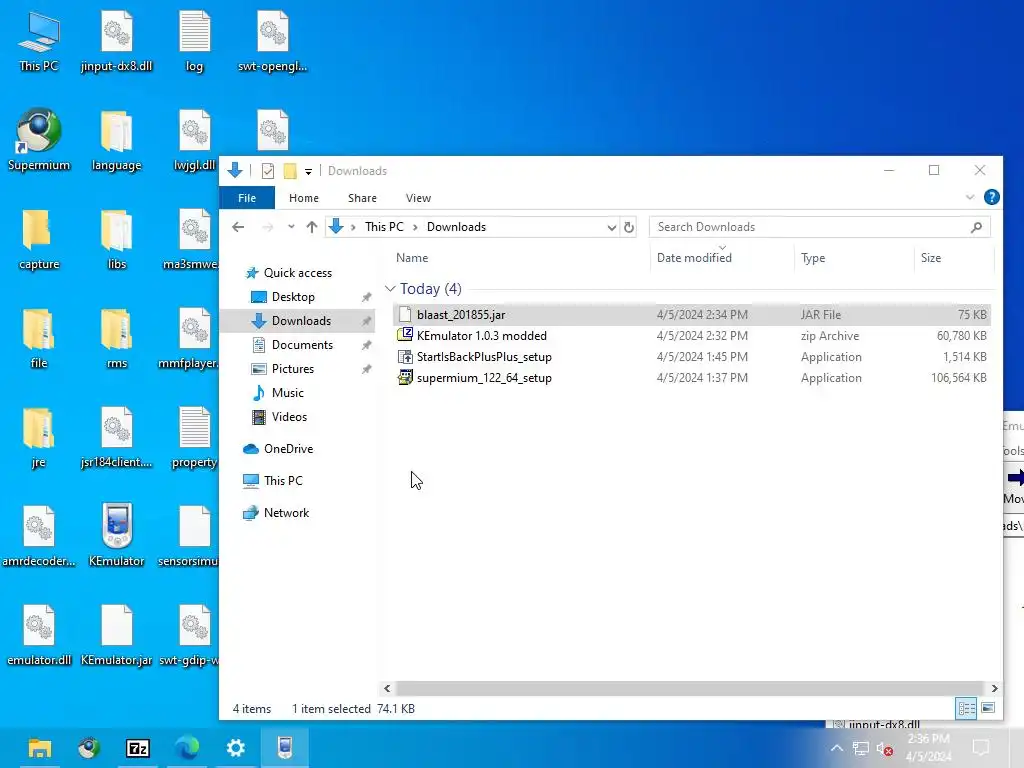
Task: Select the amrdecoder file on desktop
Action: 39,535
